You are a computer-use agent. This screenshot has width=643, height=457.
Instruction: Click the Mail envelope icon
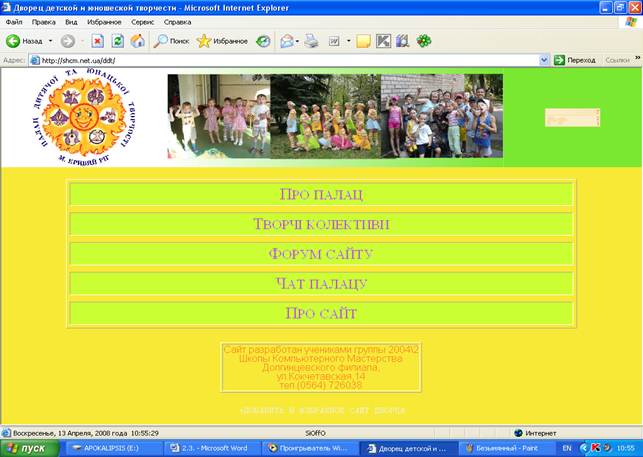pyautogui.click(x=287, y=41)
